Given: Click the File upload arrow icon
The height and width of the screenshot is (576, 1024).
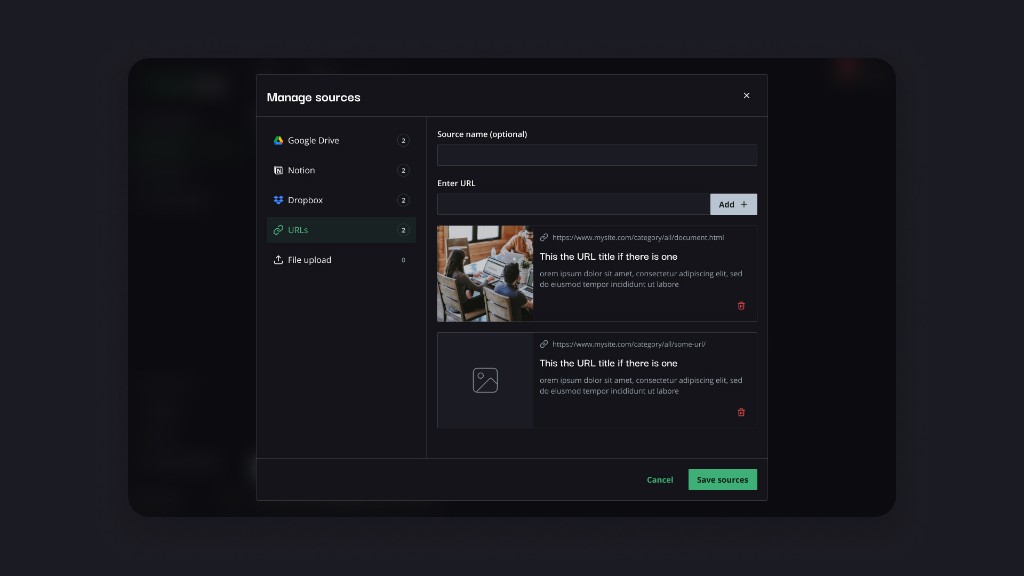Looking at the screenshot, I should (278, 260).
